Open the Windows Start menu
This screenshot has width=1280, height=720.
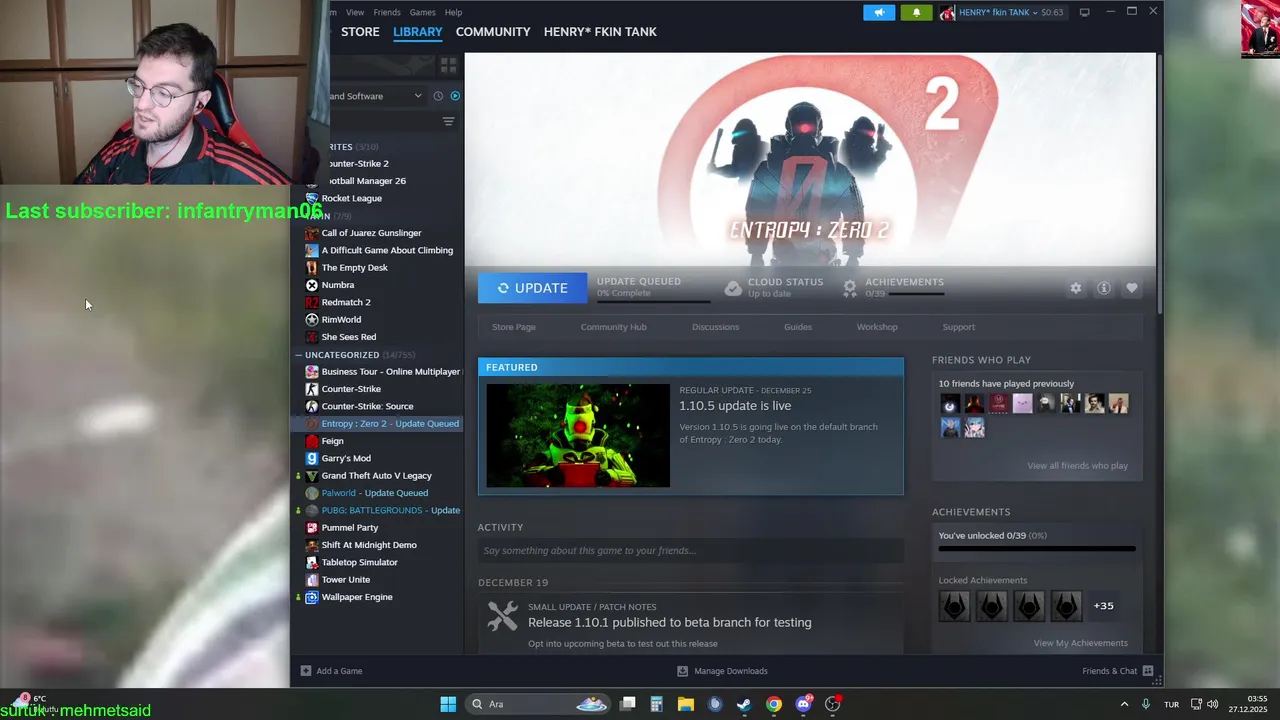click(x=448, y=704)
